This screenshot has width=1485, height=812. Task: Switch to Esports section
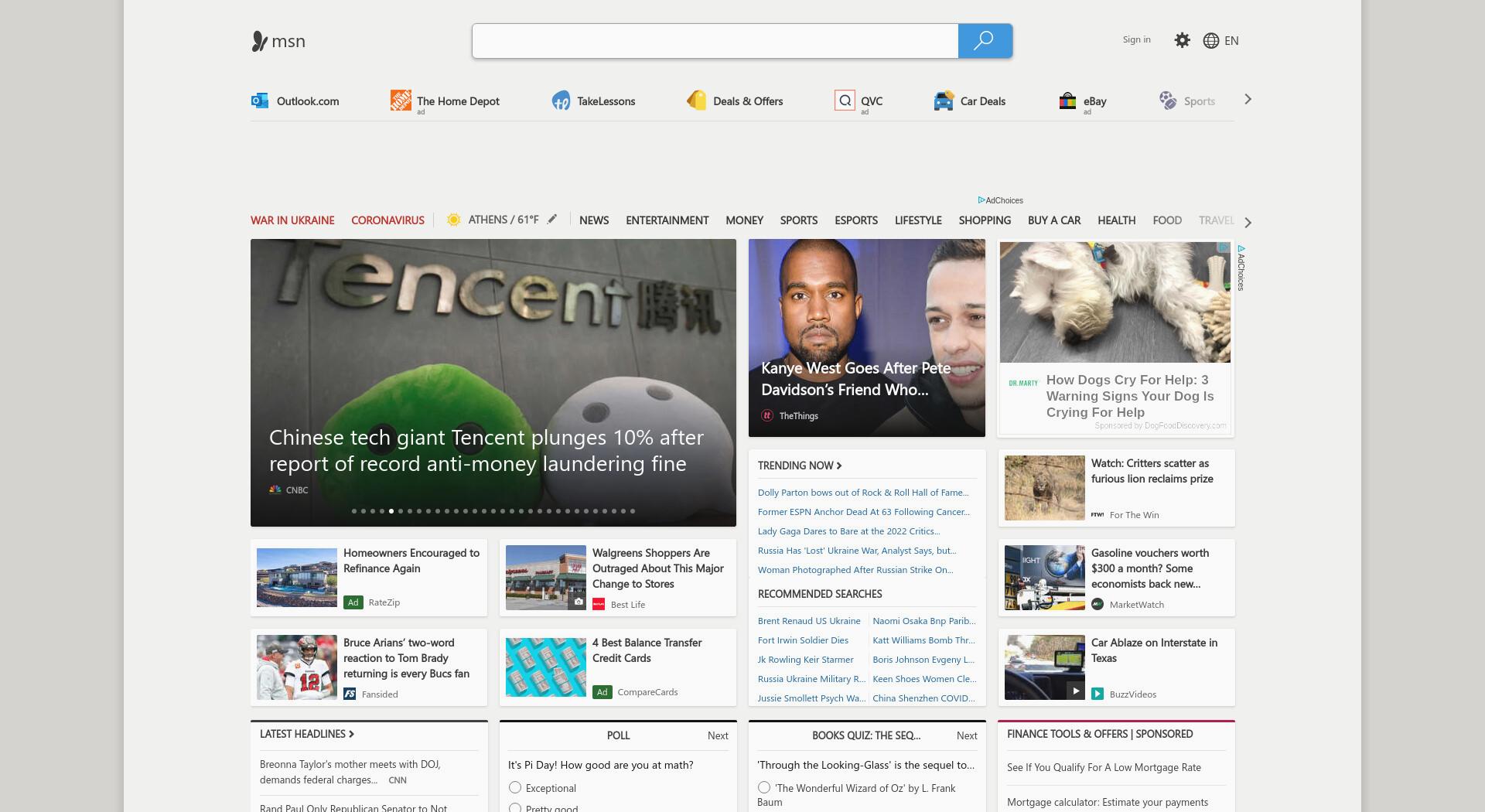pos(855,220)
